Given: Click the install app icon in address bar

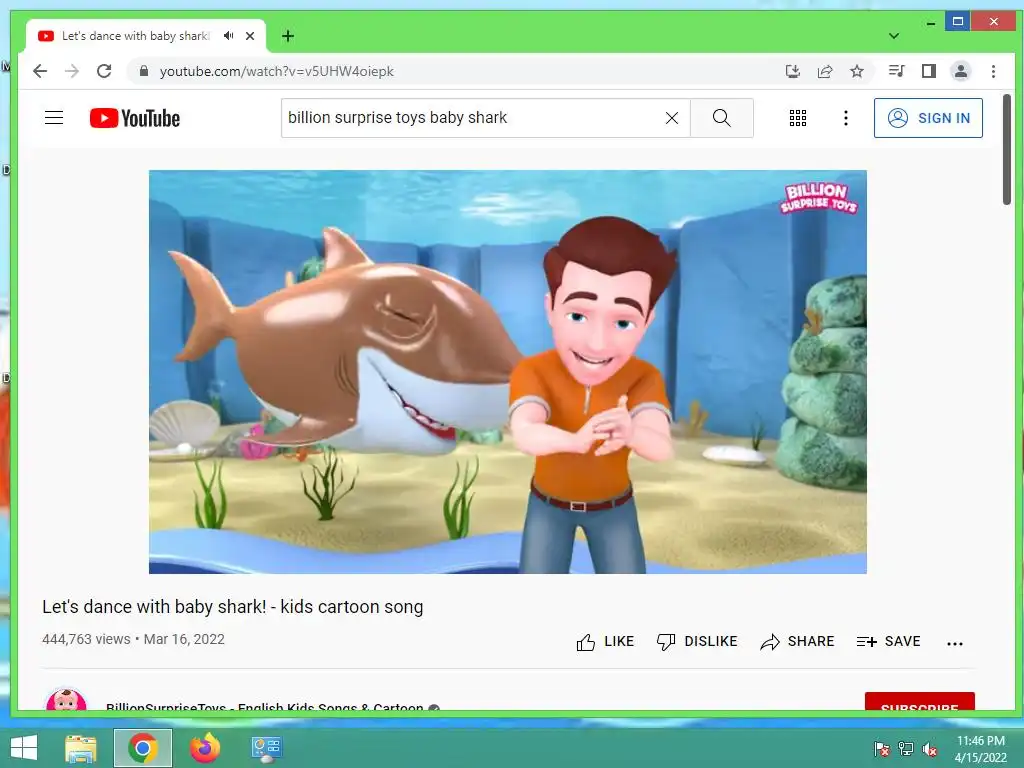Looking at the screenshot, I should (x=793, y=71).
